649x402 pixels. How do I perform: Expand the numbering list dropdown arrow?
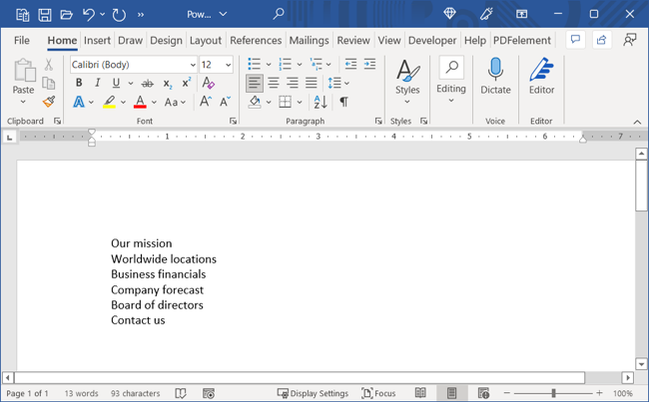(299, 65)
